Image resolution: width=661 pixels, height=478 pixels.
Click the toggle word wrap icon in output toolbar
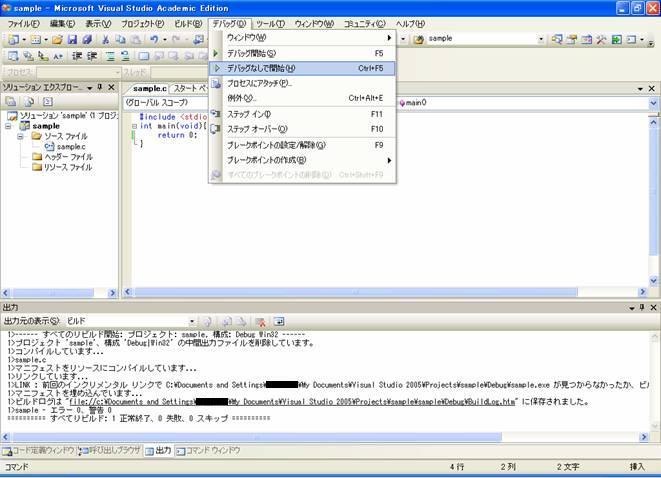(x=279, y=320)
